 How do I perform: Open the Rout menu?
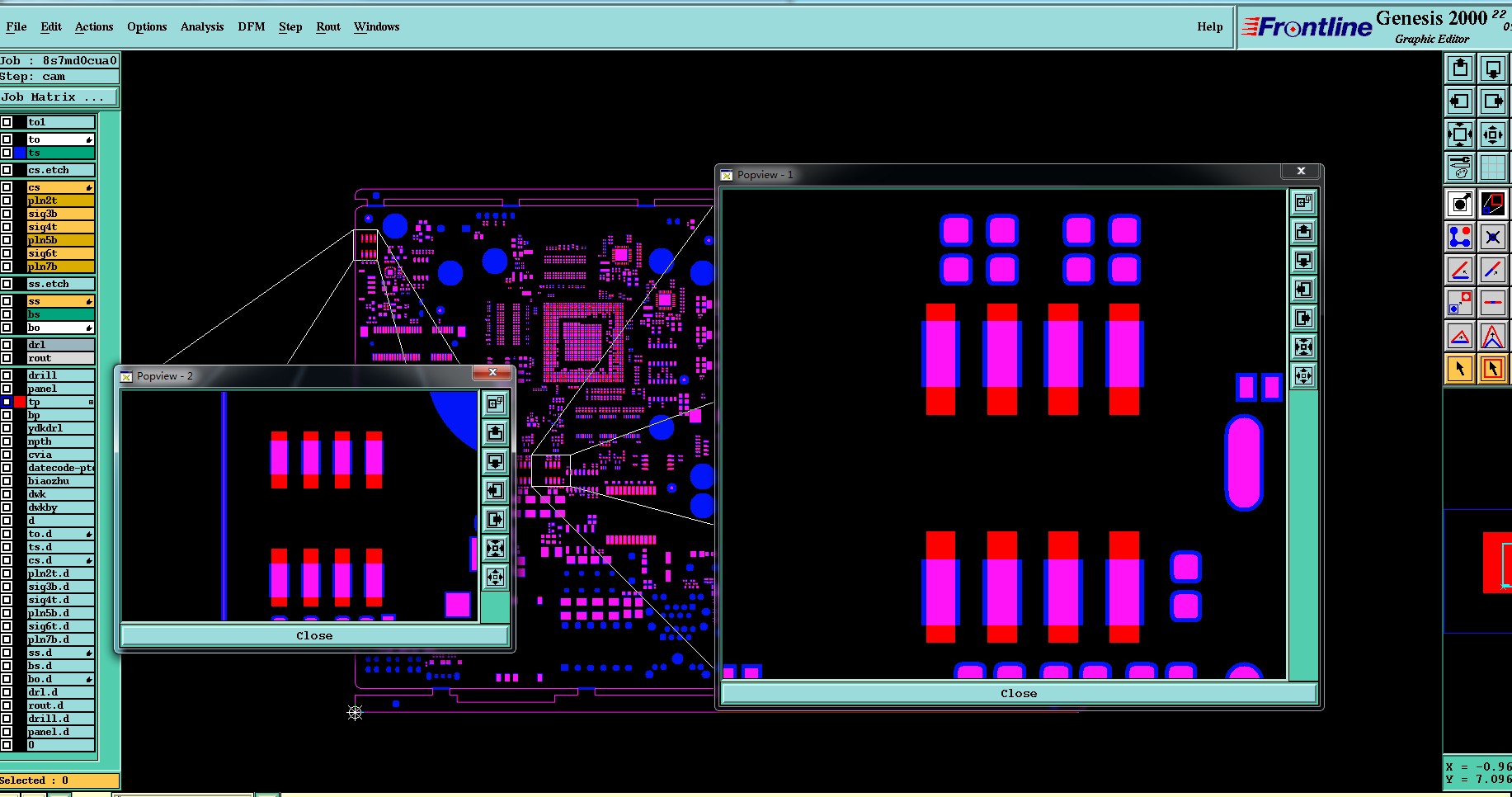(x=328, y=26)
